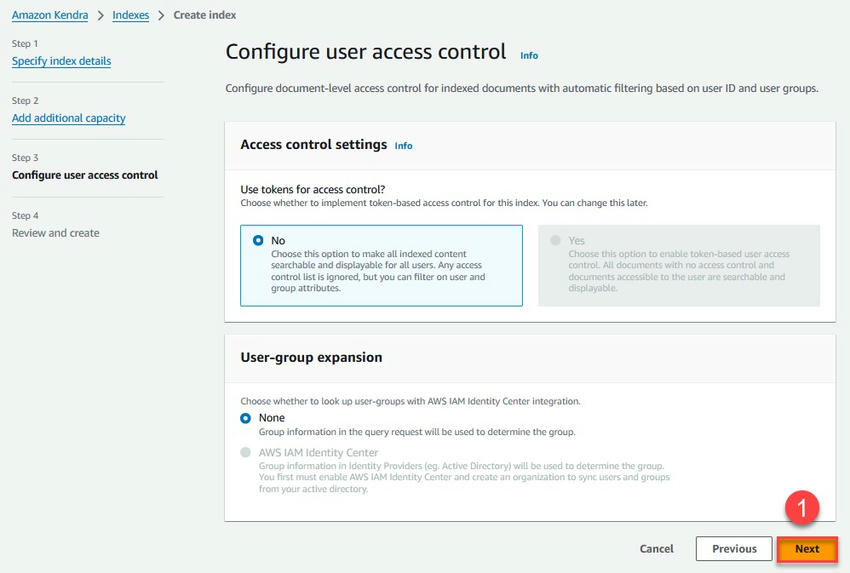850x573 pixels.
Task: Open the Info link beside the page title
Action: click(x=529, y=56)
